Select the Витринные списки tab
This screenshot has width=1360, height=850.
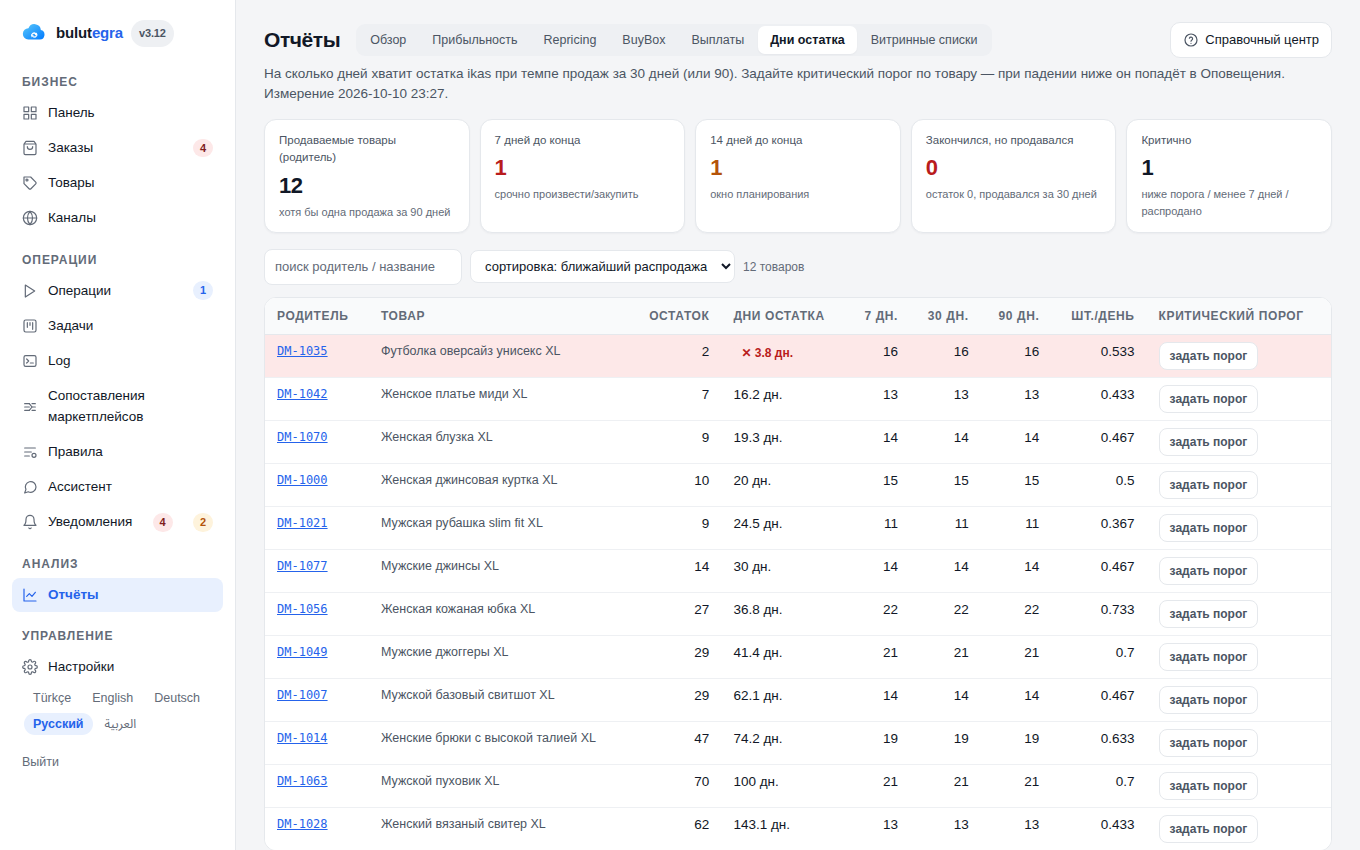coord(924,40)
